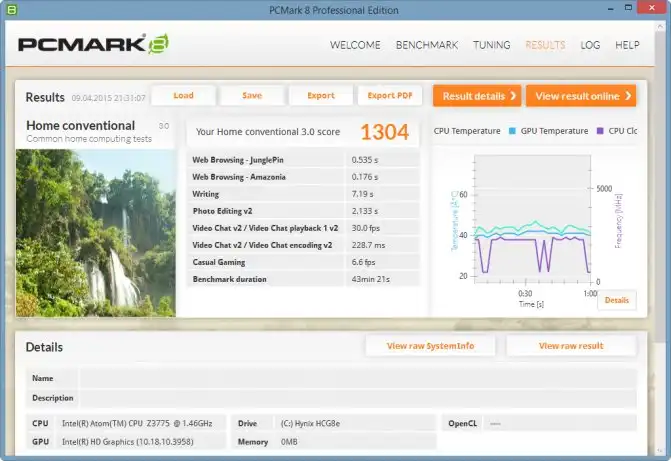Click the GPU Temperature blue legend square
Screen dimensions: 671x461
coord(514,131)
